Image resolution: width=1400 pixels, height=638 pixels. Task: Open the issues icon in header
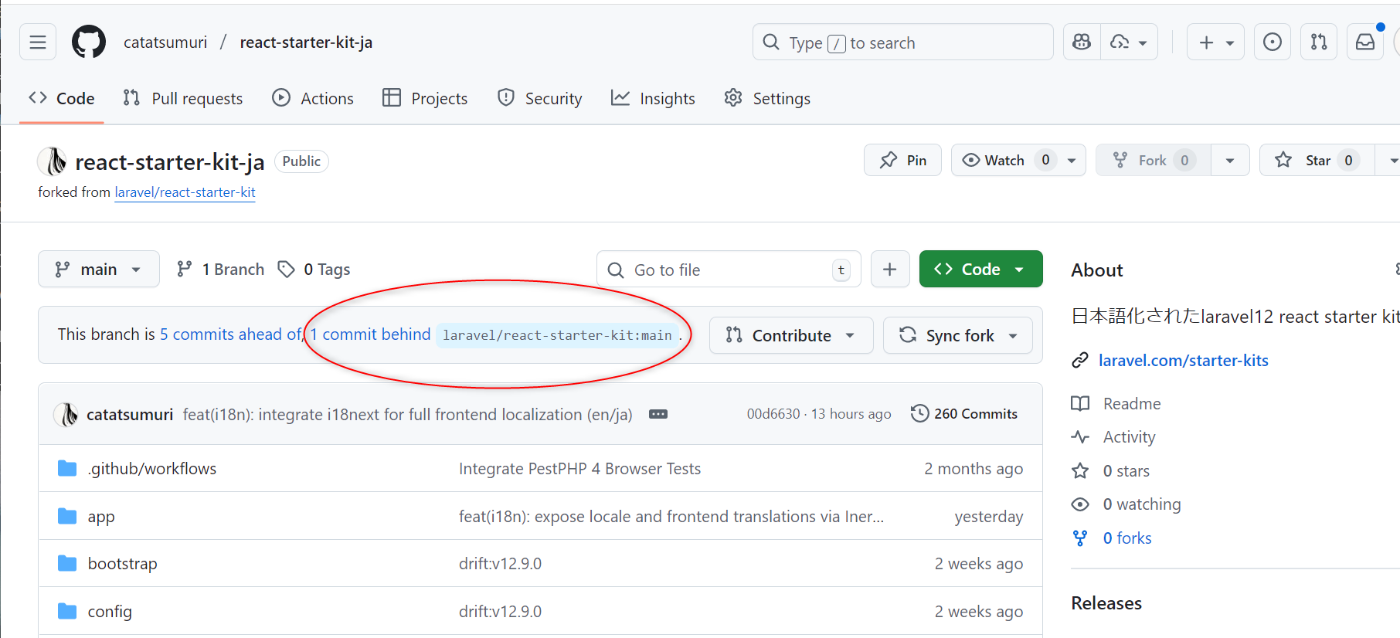[x=1272, y=42]
